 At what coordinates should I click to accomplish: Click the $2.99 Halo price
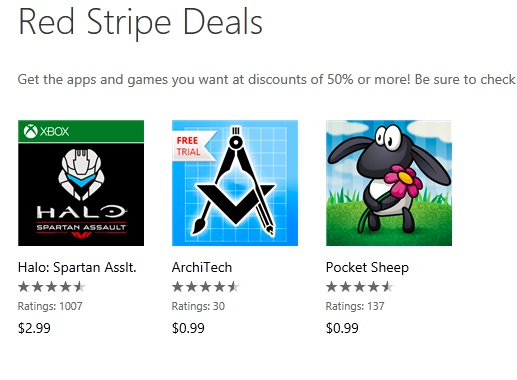(x=34, y=328)
